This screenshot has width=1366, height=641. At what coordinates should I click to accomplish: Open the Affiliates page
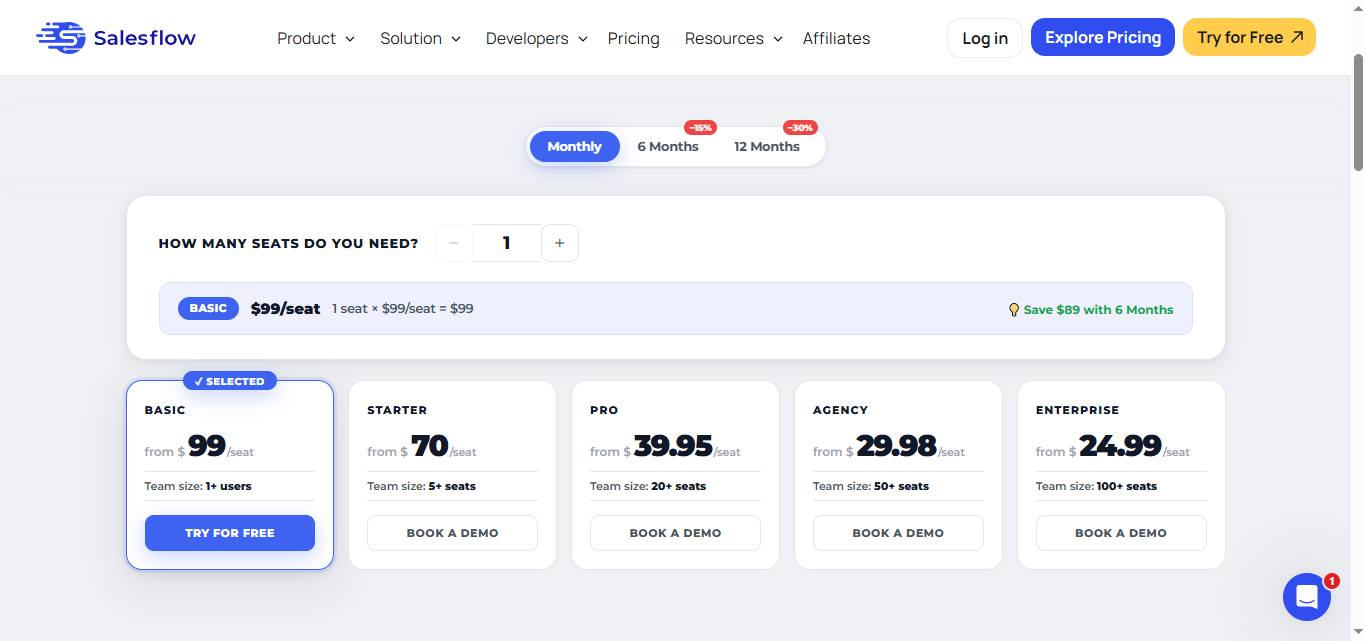[836, 38]
